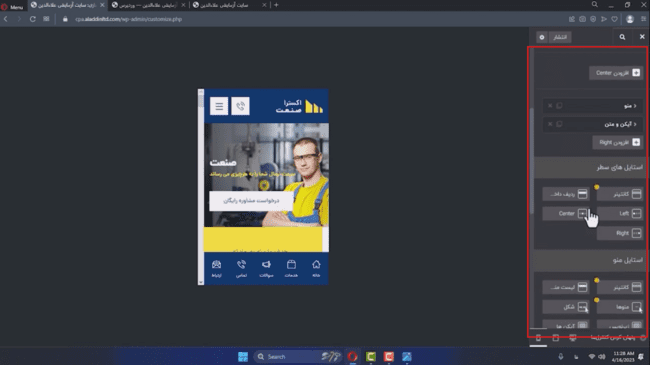This screenshot has width=650, height=365.
Task: Click the heart bookmark icon
Action: point(614,19)
